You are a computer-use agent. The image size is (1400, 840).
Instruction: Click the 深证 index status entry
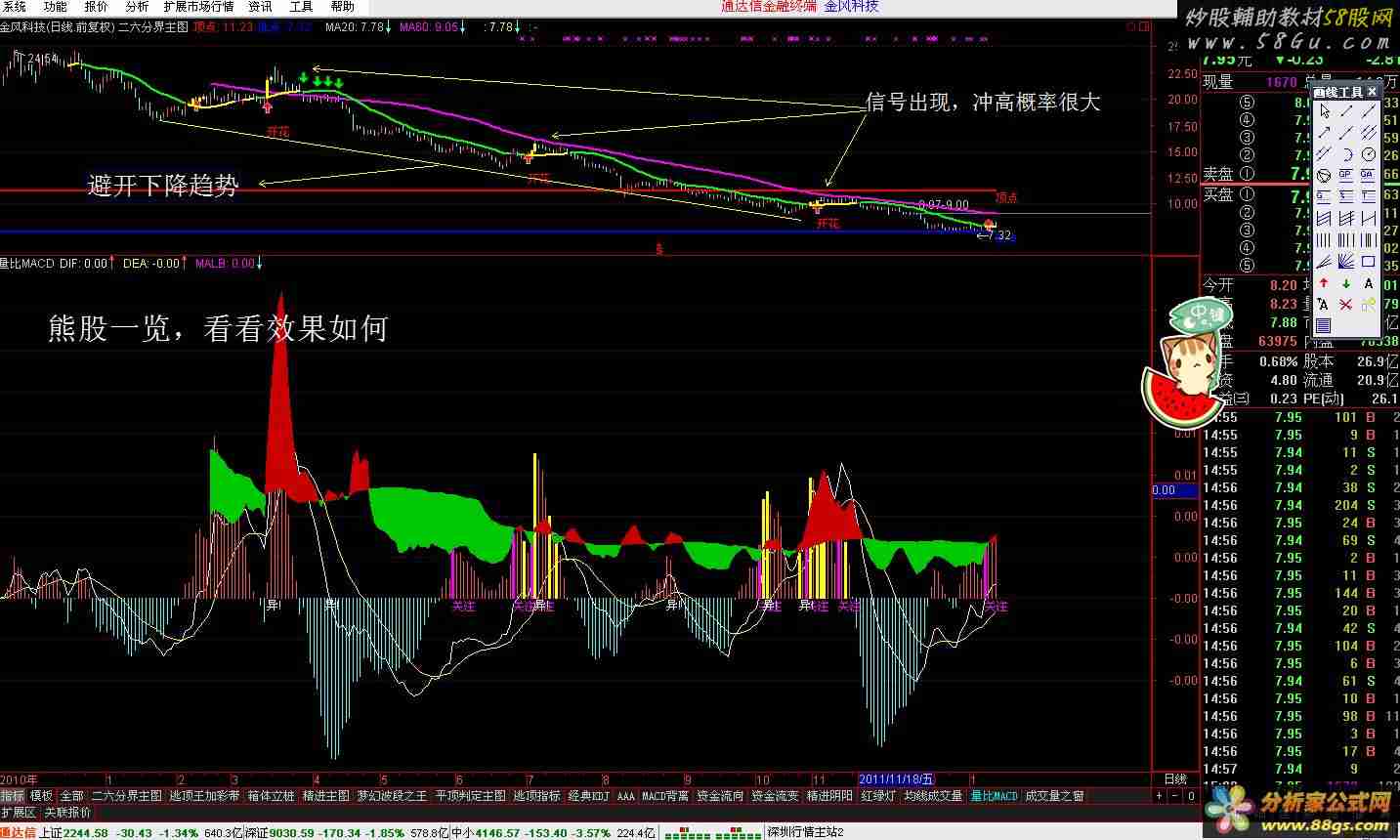pyautogui.click(x=346, y=832)
